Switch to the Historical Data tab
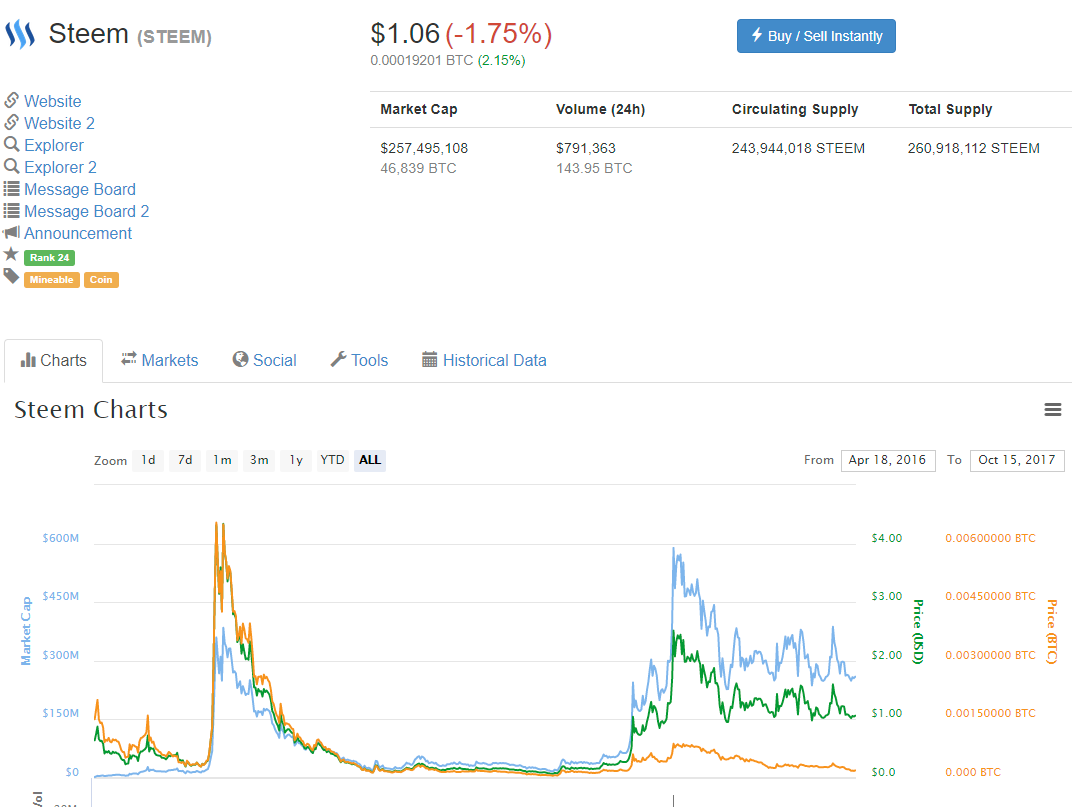The image size is (1072, 807). (x=484, y=360)
